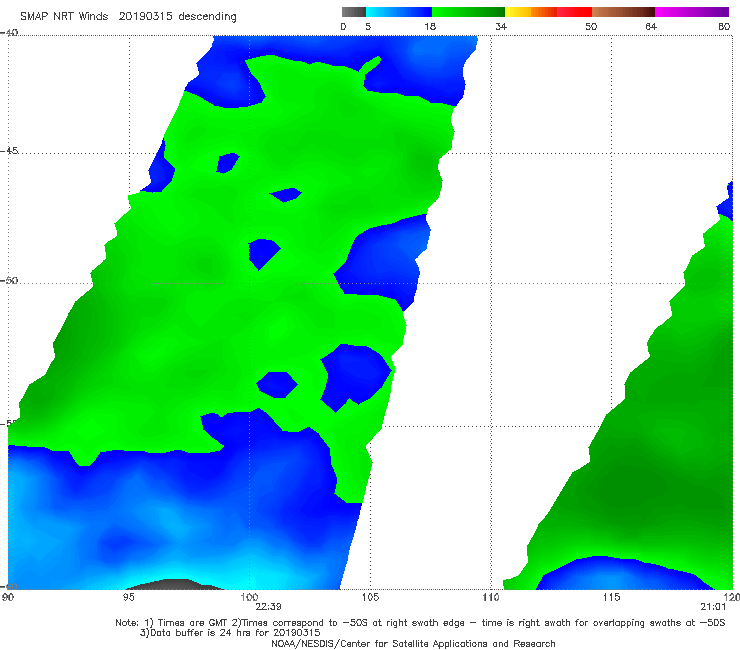Click the longitude axis label '105'
Viewport: 740px width, 650px height.
tap(370, 598)
